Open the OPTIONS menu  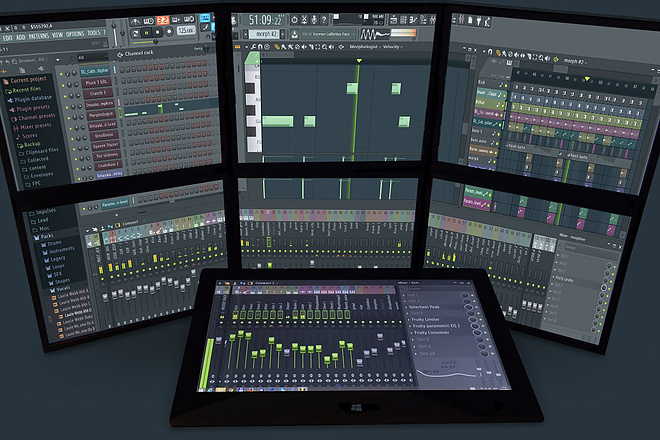click(x=75, y=35)
